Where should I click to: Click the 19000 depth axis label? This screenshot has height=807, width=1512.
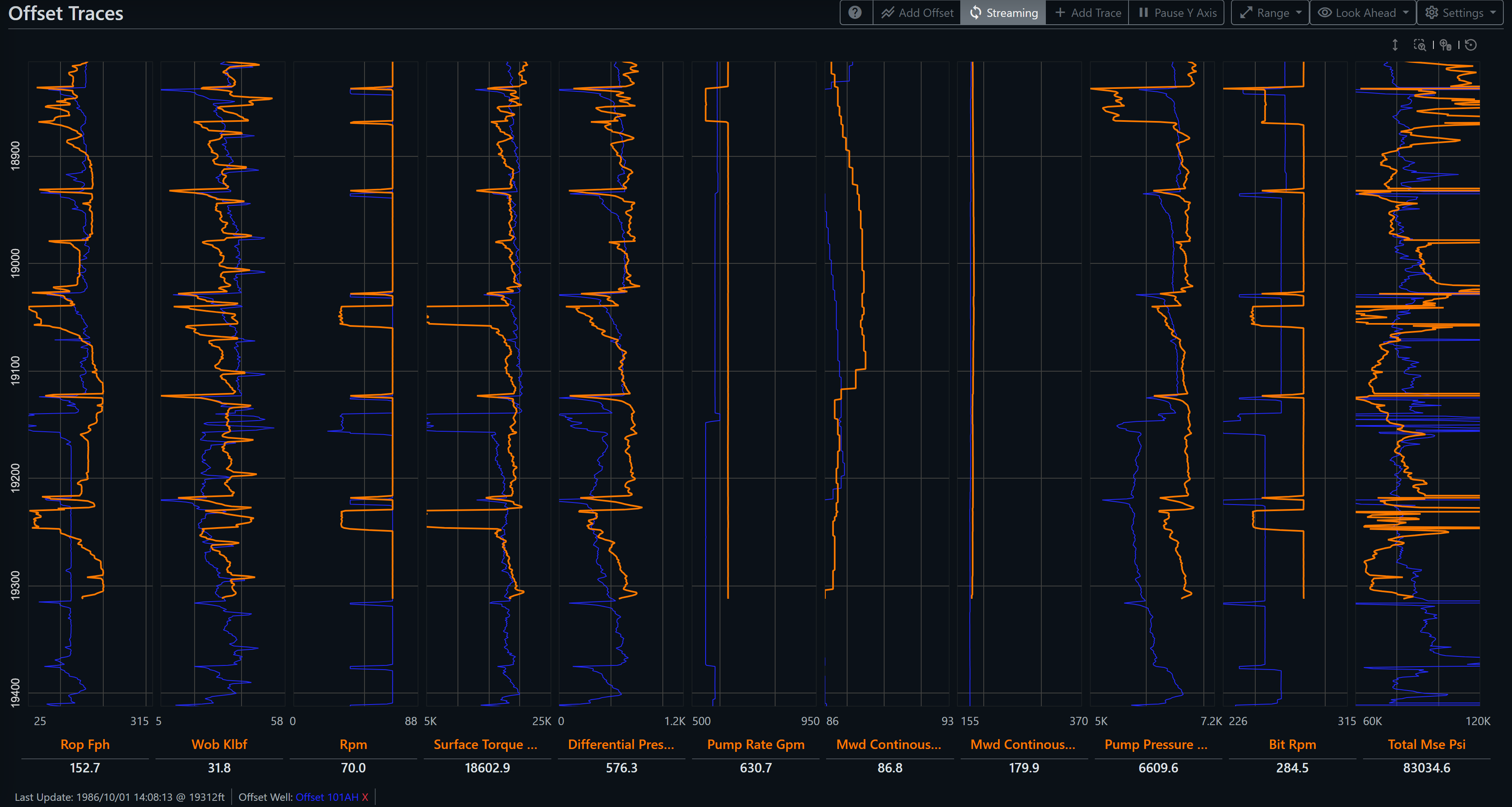[15, 263]
